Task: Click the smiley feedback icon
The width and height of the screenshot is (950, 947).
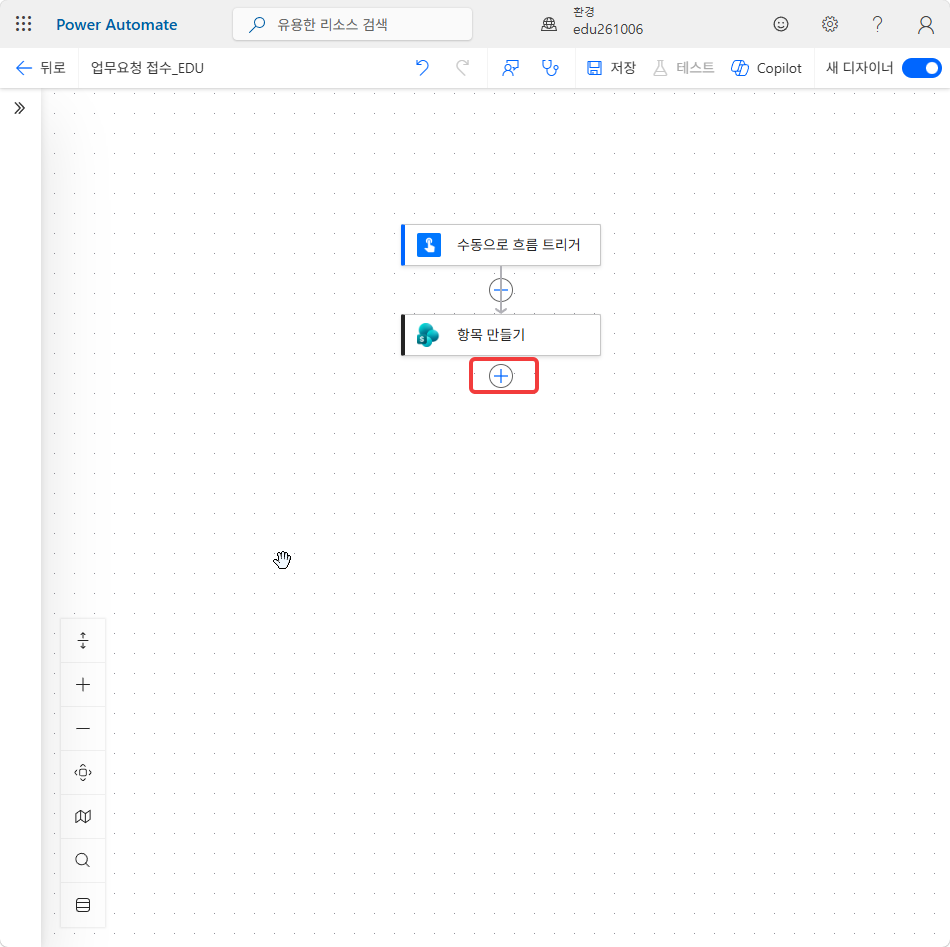Action: click(x=781, y=24)
